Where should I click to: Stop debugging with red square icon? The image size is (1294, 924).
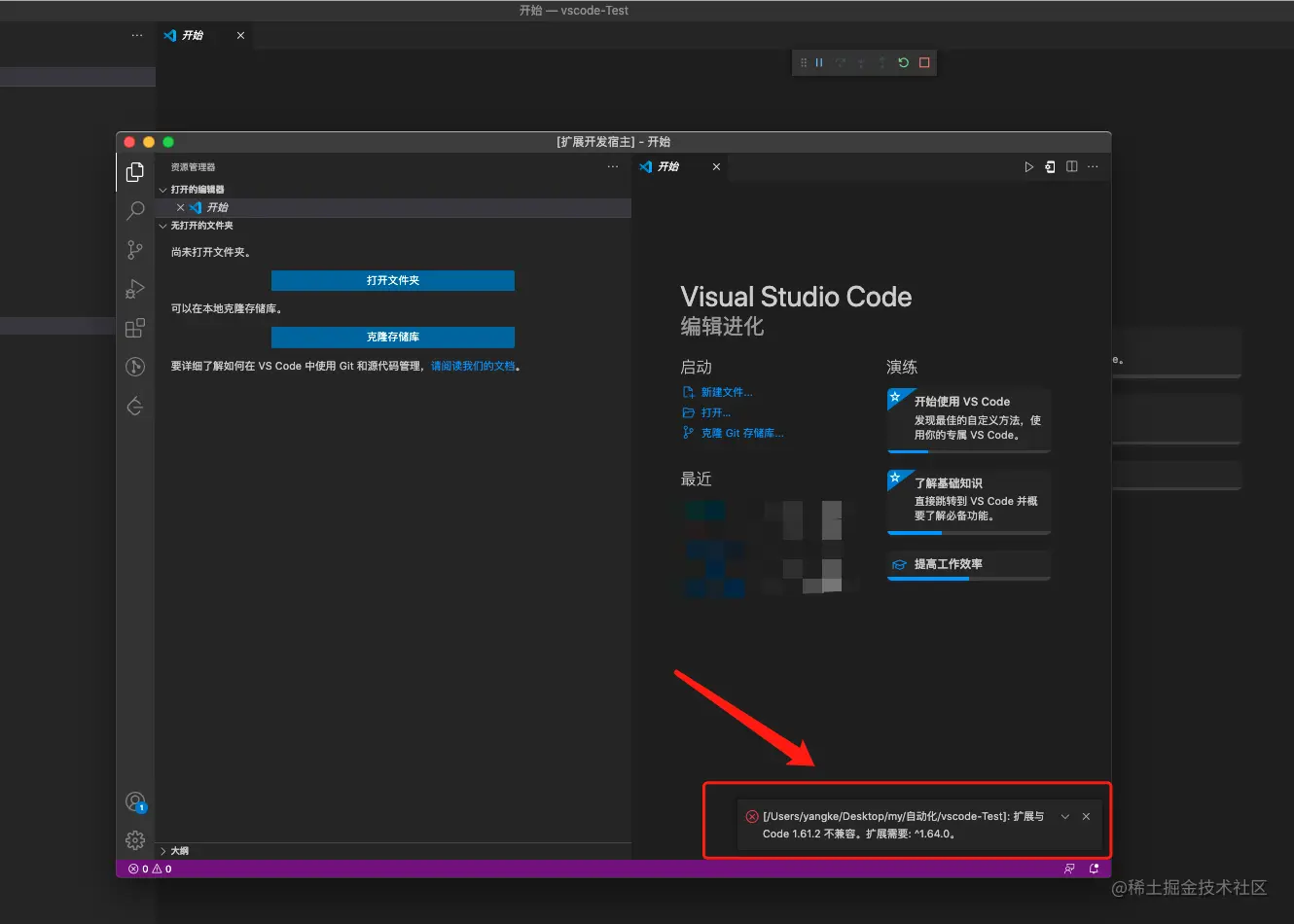[924, 62]
